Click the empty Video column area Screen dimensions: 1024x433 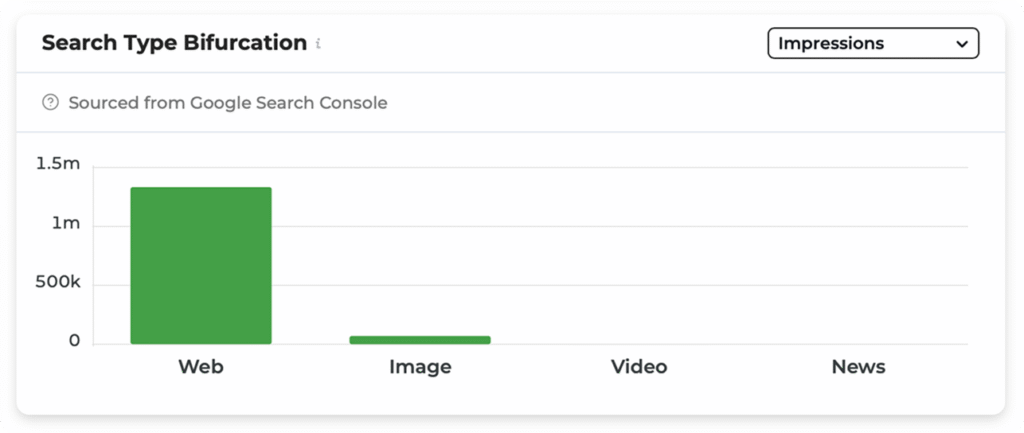639,260
